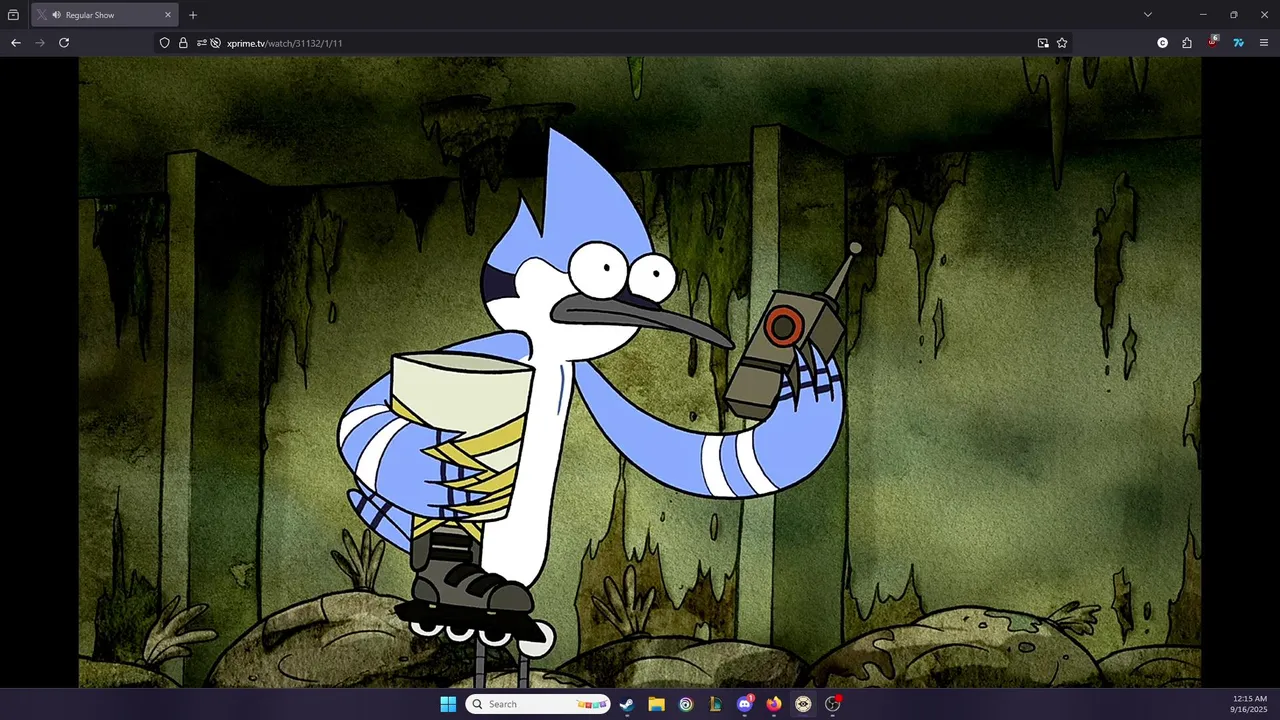The image size is (1280, 720).
Task: Open a new tab with plus button
Action: [x=193, y=15]
